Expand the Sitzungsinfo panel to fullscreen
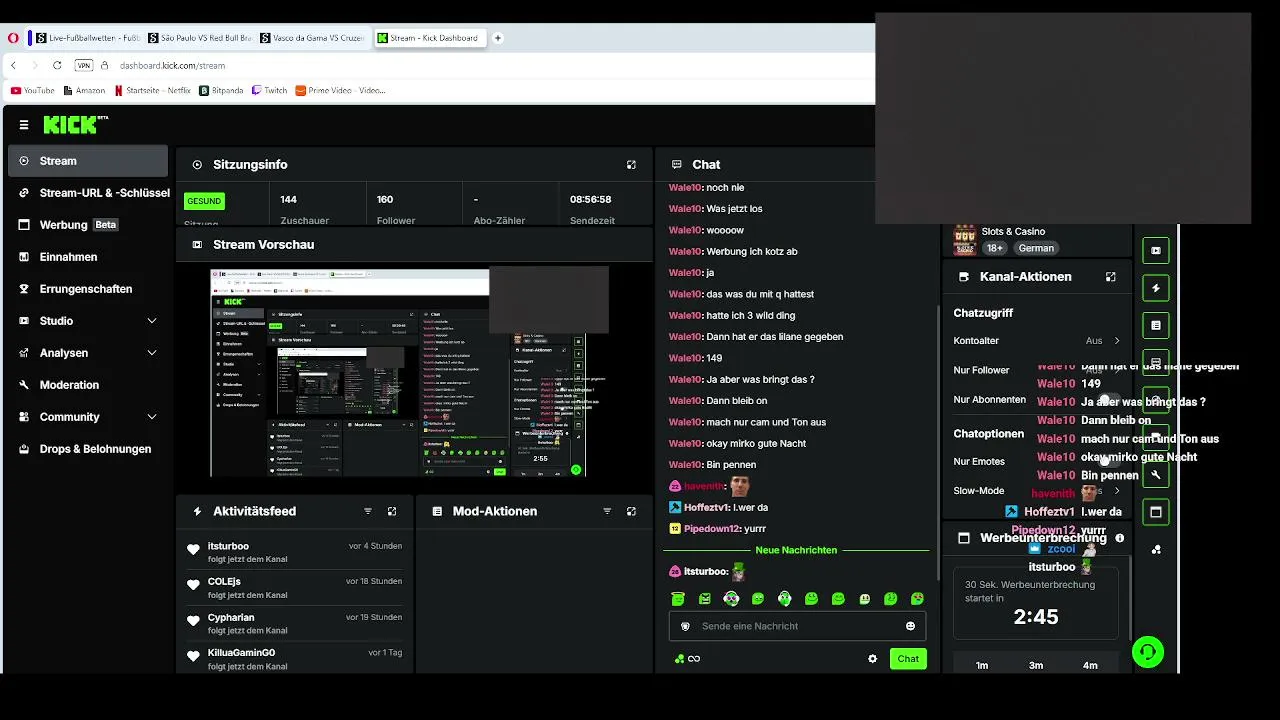The width and height of the screenshot is (1280, 720). click(631, 165)
